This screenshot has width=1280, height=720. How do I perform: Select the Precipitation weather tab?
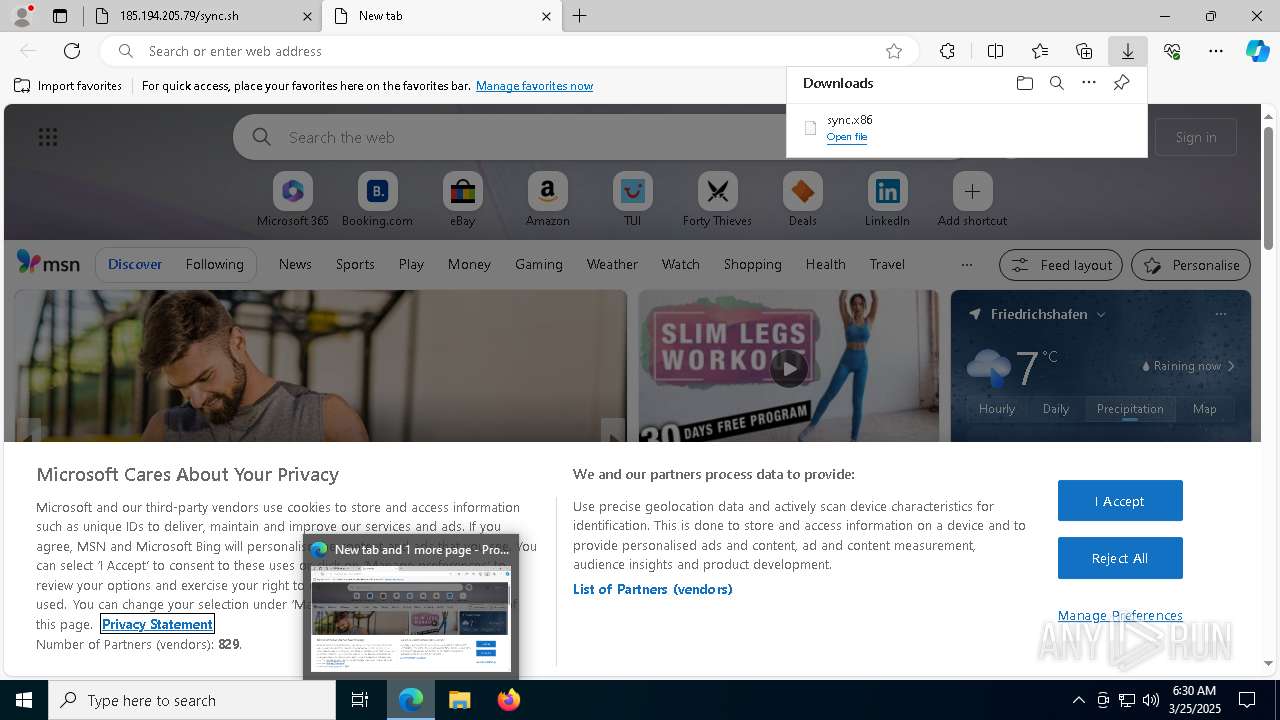click(x=1130, y=408)
